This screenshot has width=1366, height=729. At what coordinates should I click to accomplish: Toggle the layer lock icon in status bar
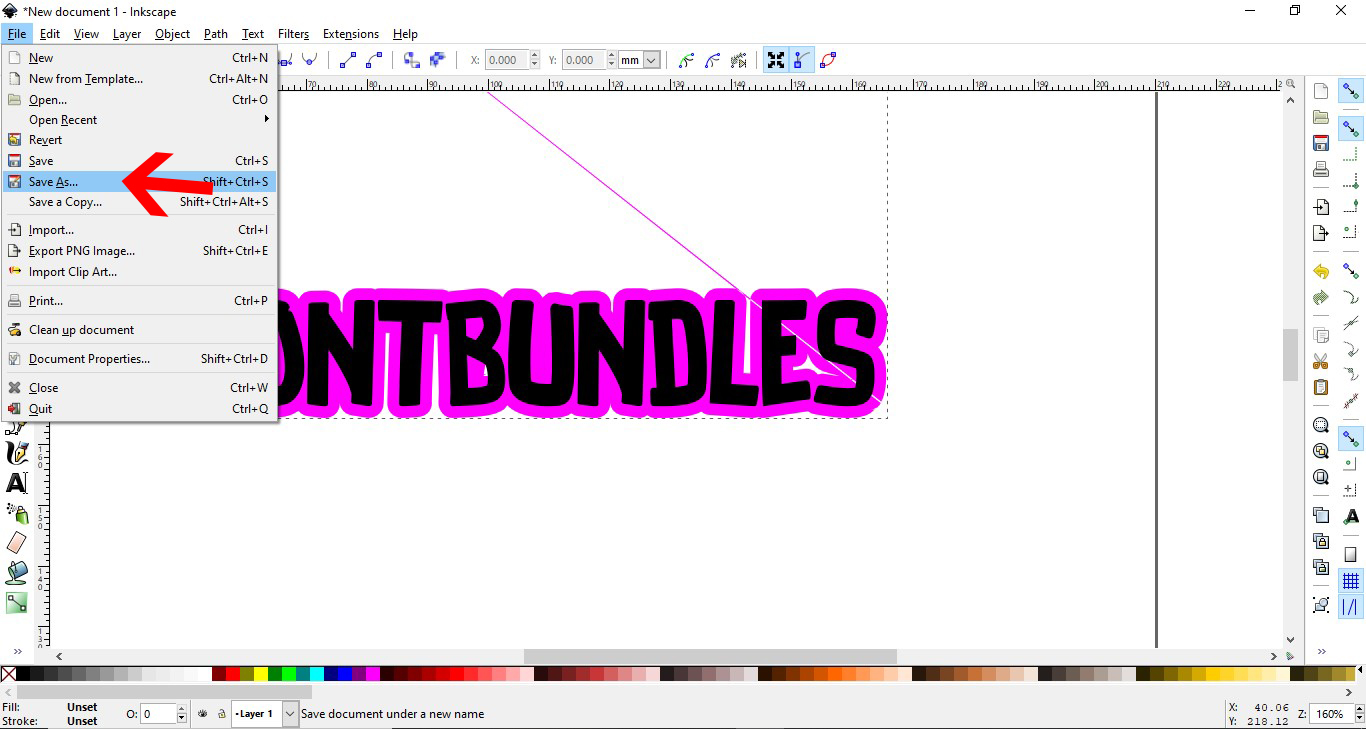coord(221,714)
